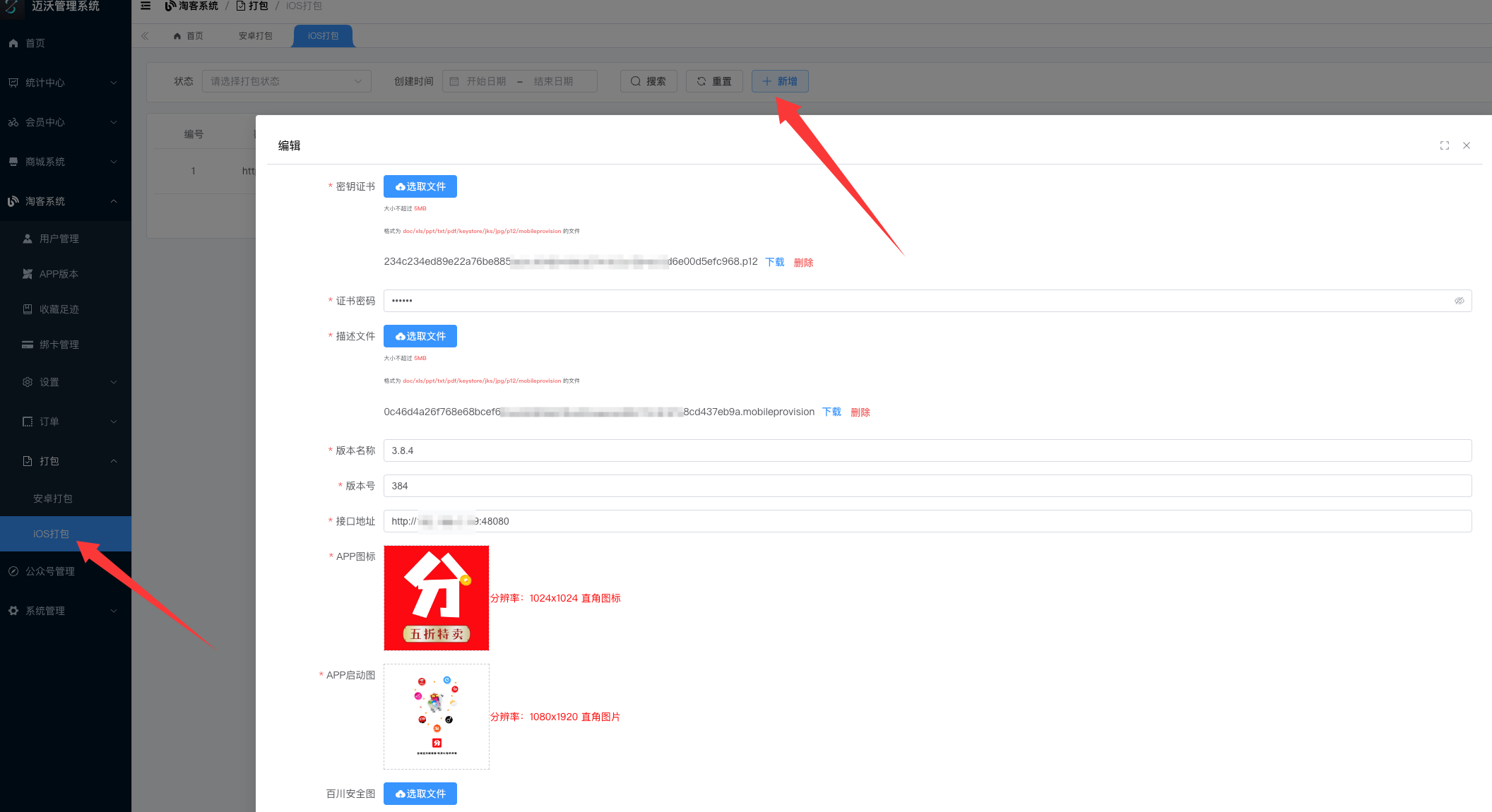Click 删除 link for mobileprovision file
The image size is (1492, 812).
[860, 412]
